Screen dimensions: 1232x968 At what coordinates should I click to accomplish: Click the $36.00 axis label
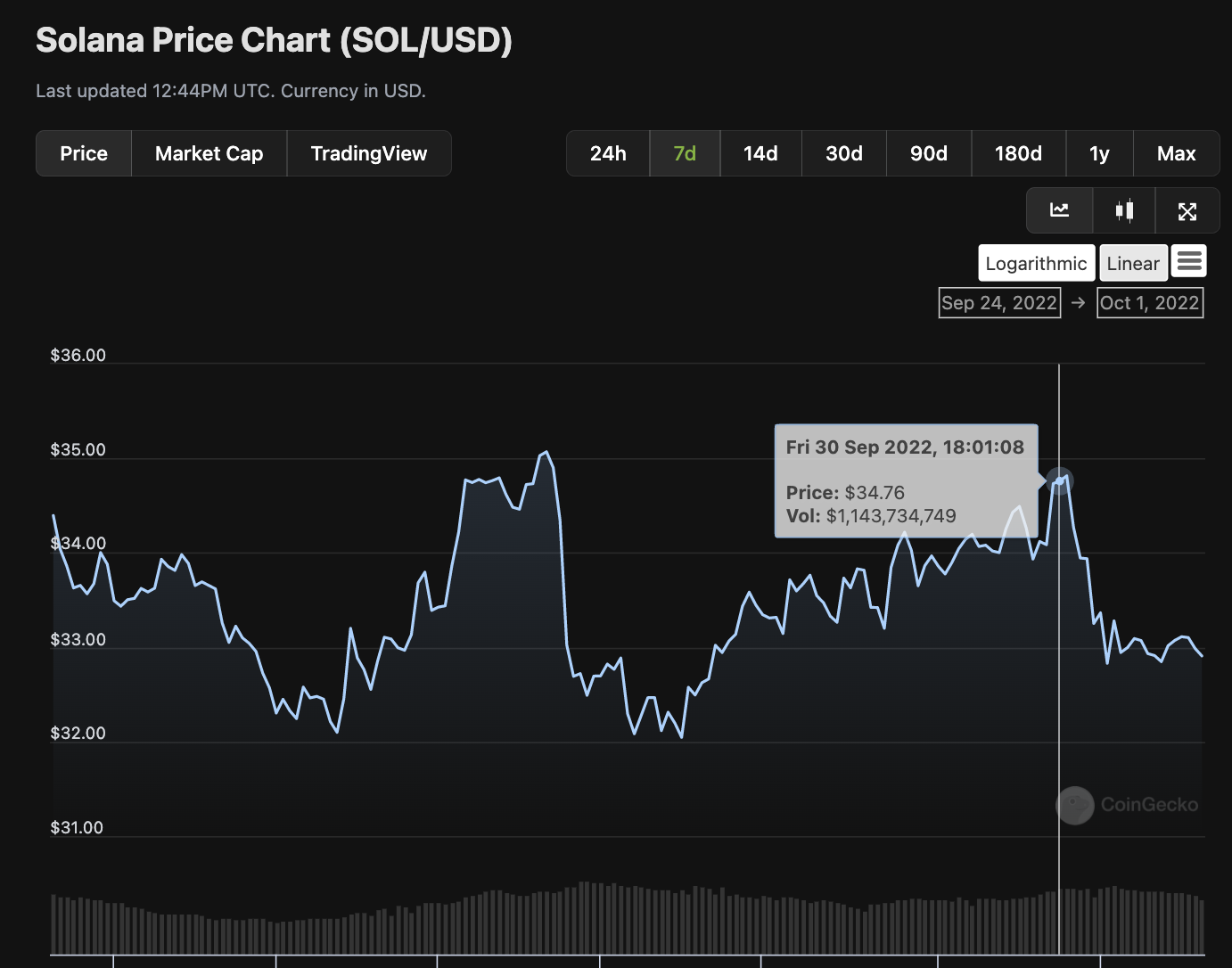(78, 355)
